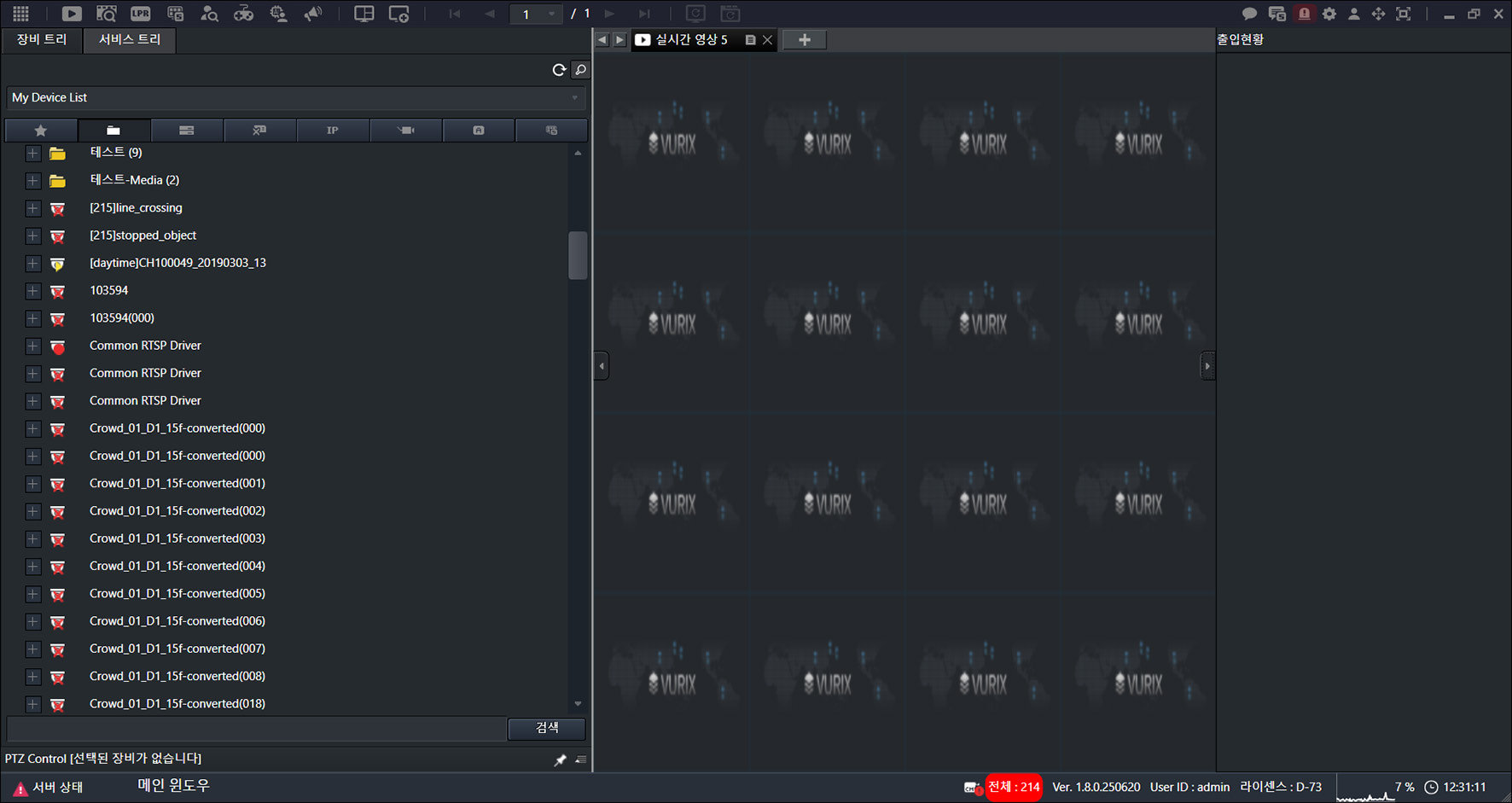Refresh the device list

tap(559, 70)
